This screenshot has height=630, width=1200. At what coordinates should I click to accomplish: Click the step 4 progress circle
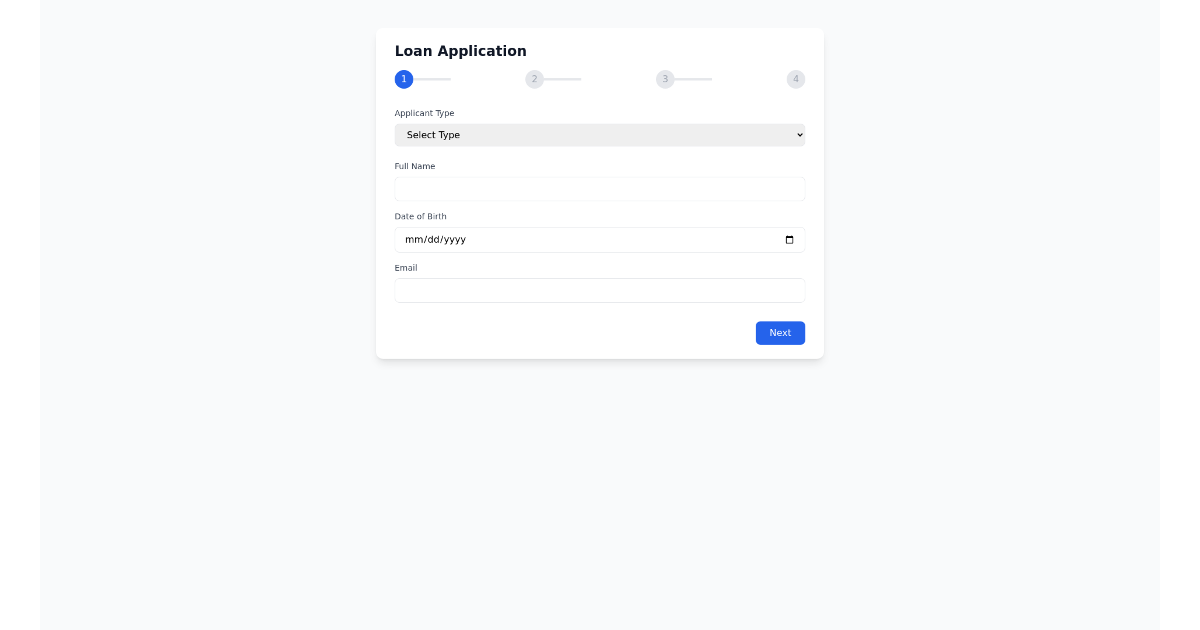click(x=796, y=79)
